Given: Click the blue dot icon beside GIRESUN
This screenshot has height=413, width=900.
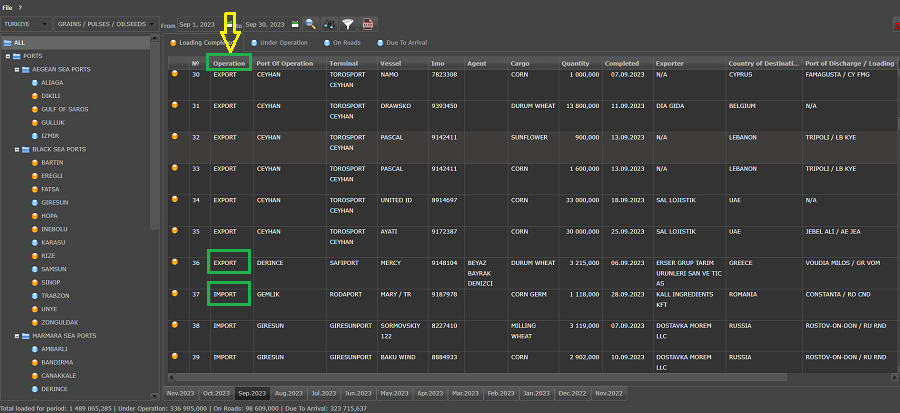Looking at the screenshot, I should [x=34, y=202].
